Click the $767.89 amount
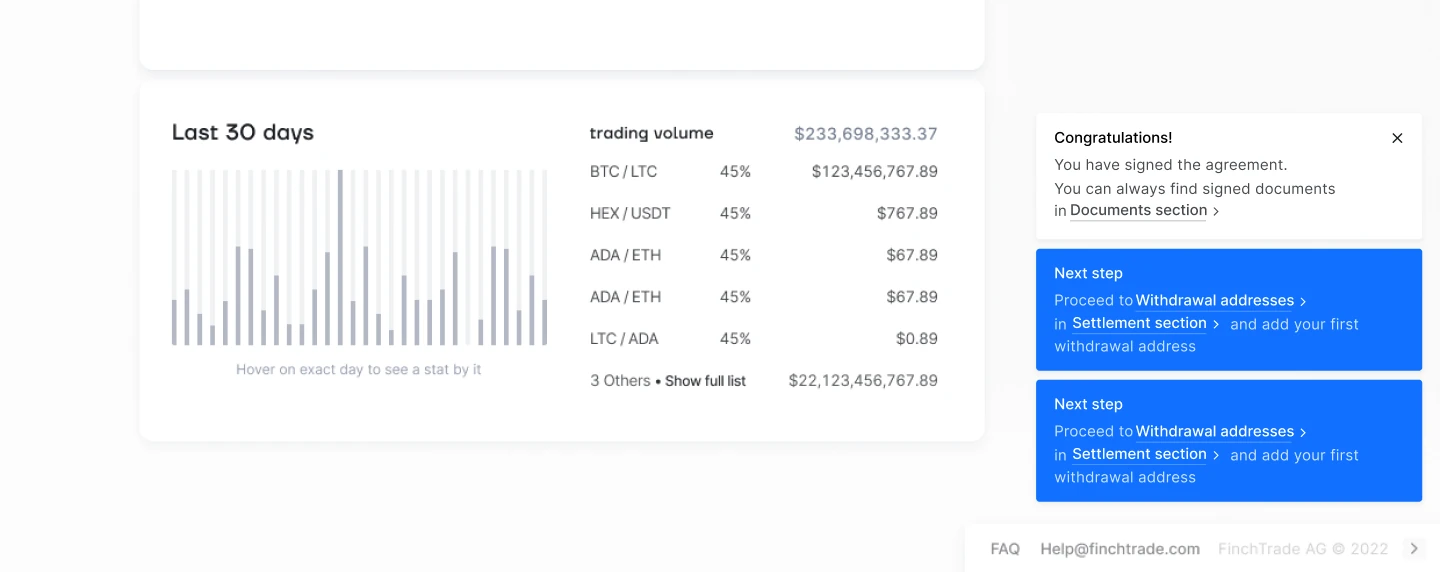1440x572 pixels. coord(907,213)
